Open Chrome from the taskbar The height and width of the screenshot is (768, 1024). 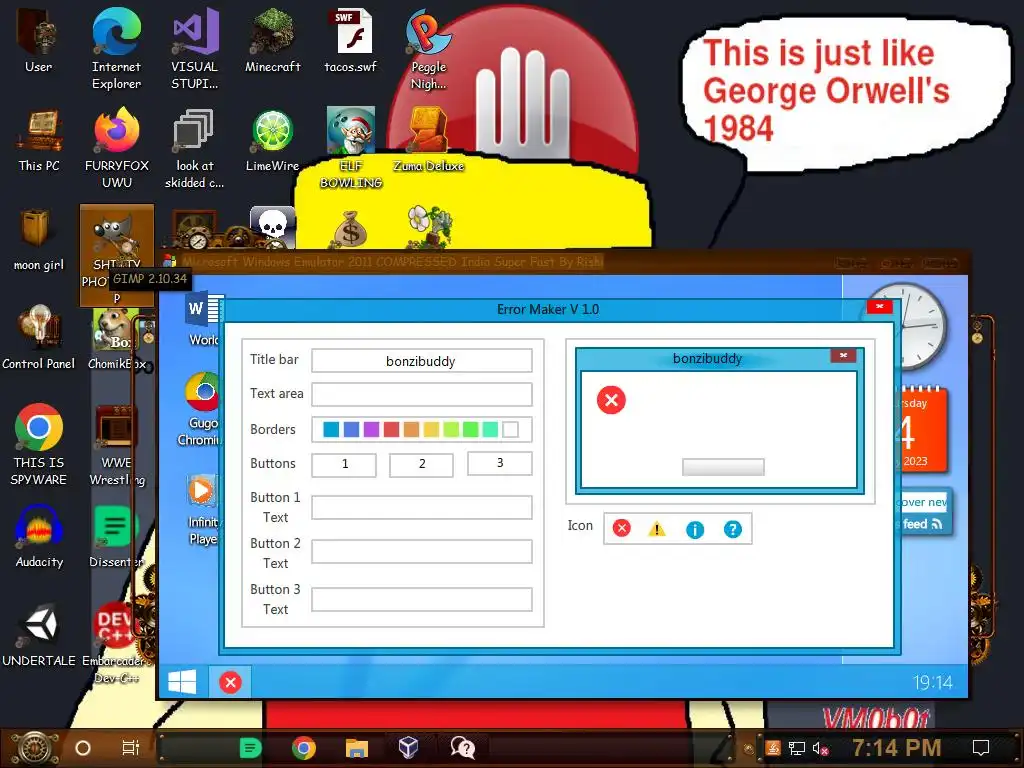pyautogui.click(x=304, y=748)
